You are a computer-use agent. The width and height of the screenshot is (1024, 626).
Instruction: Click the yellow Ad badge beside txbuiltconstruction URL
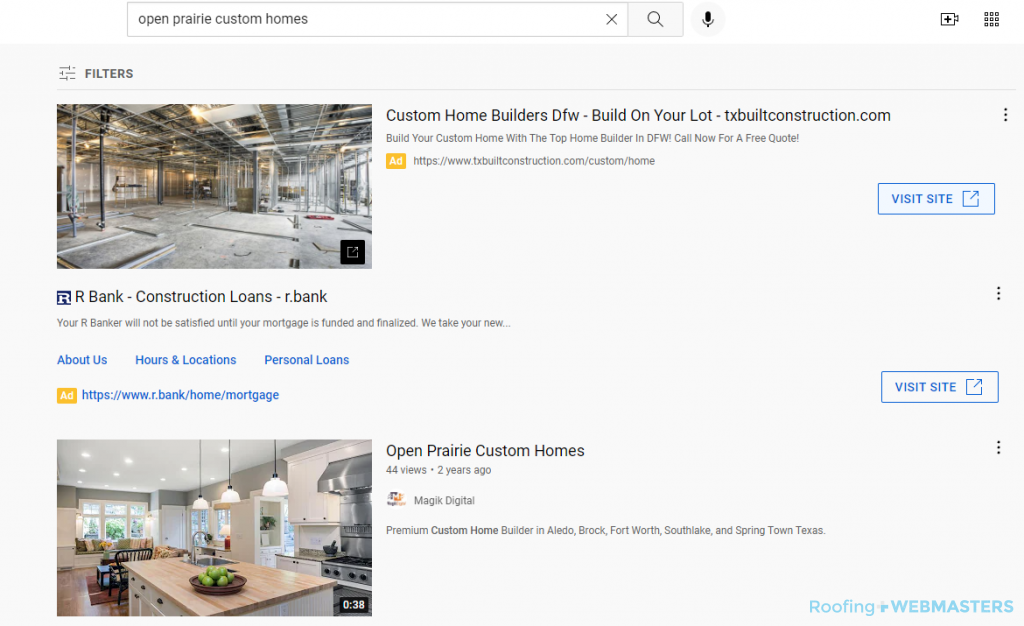coord(396,161)
